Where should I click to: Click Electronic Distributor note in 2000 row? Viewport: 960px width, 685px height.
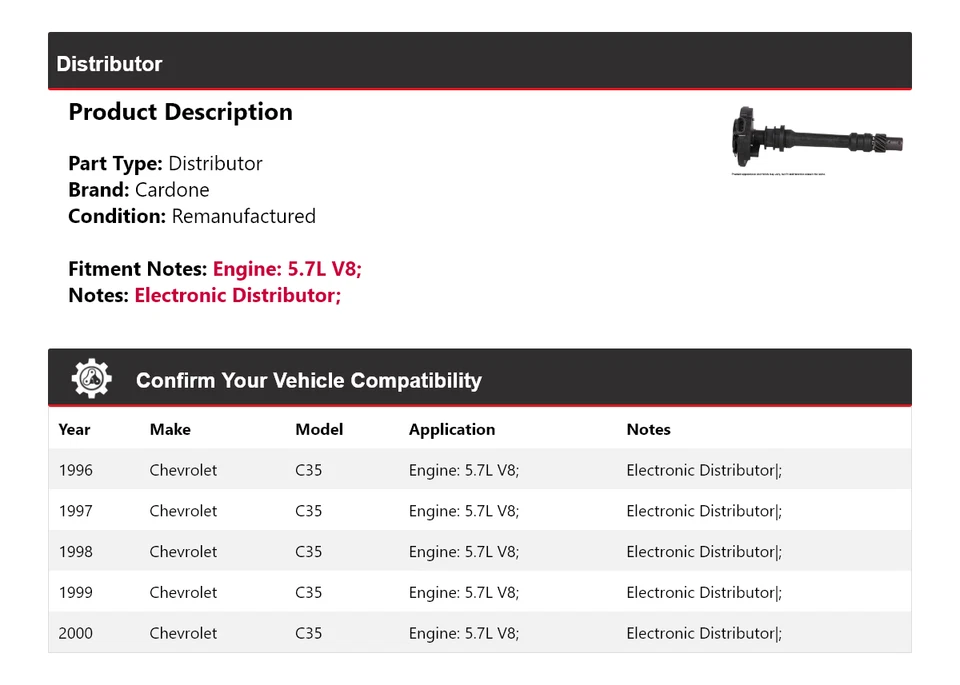coord(704,634)
